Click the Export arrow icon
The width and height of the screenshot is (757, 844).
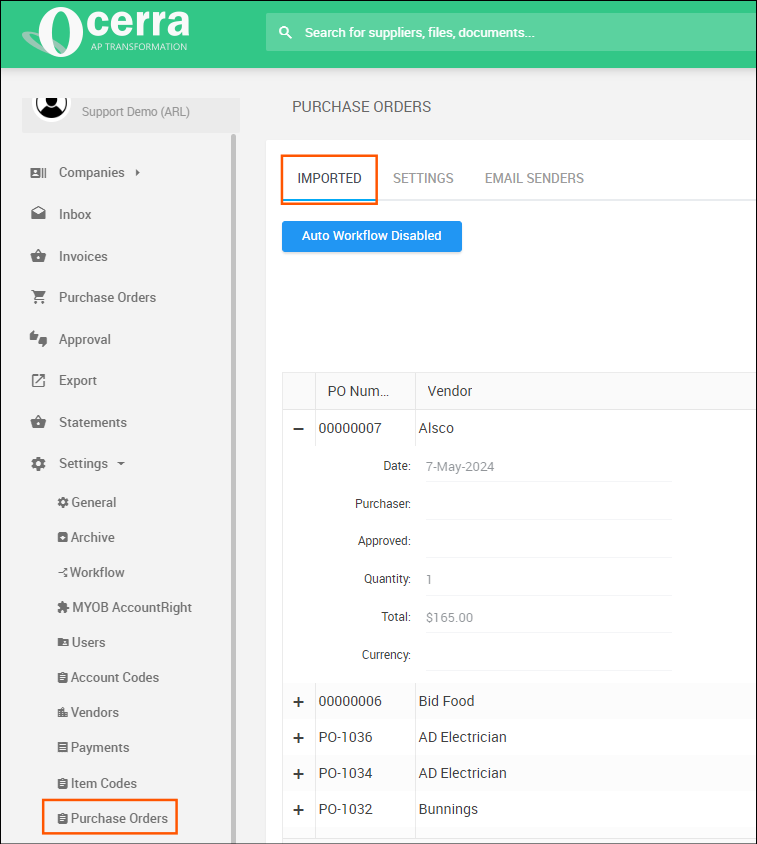point(38,381)
